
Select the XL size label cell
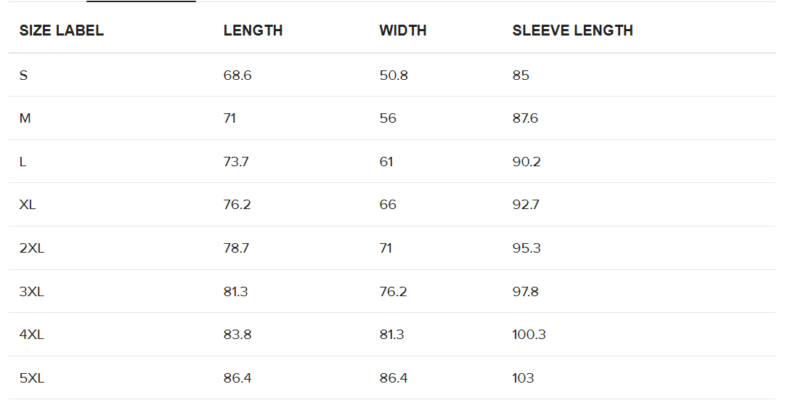(28, 205)
